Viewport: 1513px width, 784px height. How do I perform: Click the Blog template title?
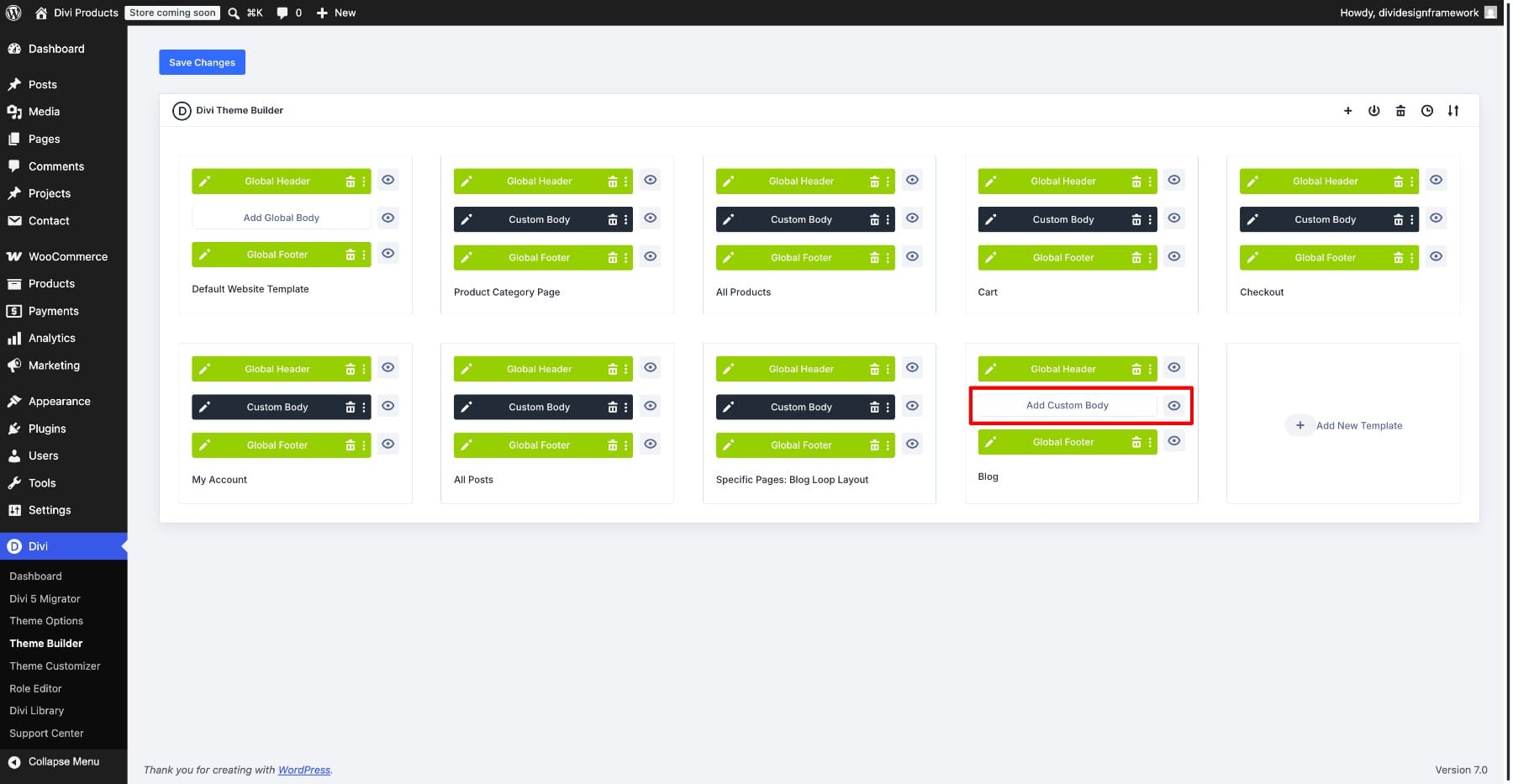tap(988, 476)
